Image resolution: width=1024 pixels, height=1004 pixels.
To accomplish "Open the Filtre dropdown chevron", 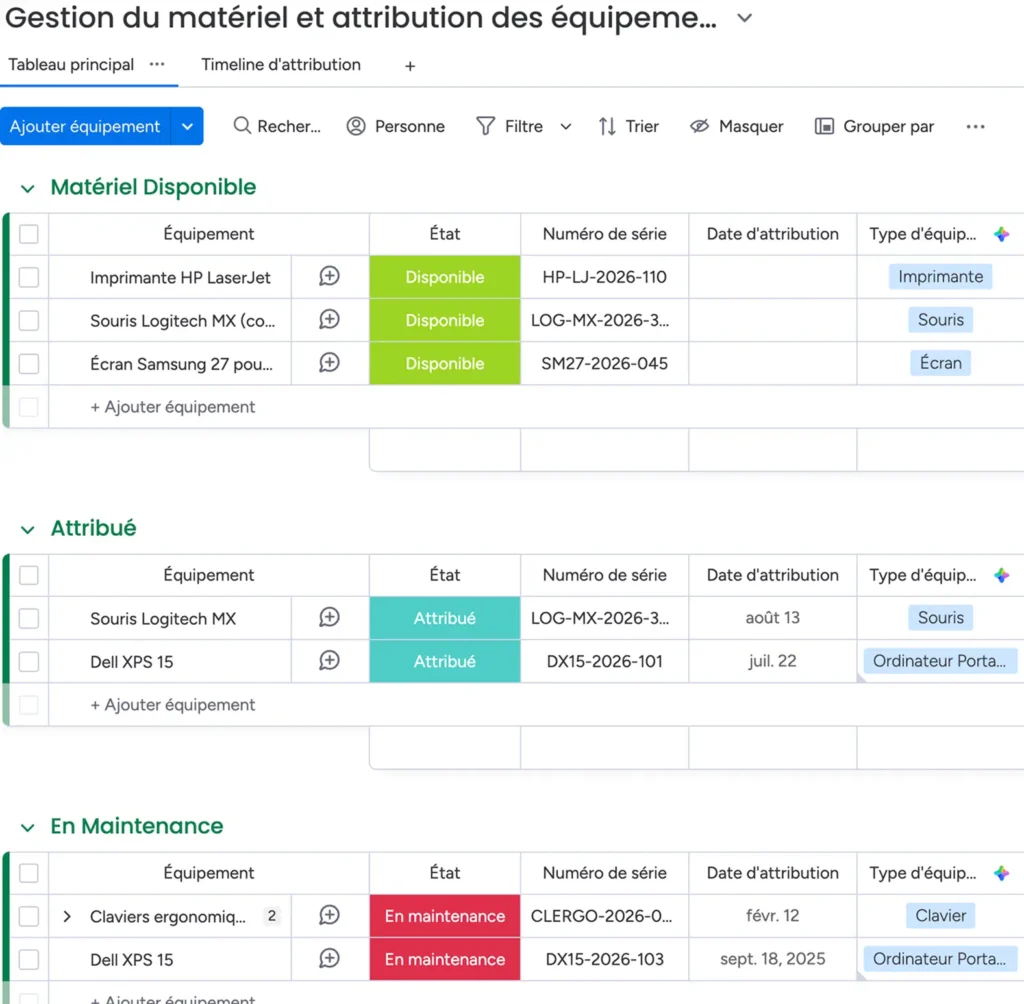I will (x=566, y=127).
